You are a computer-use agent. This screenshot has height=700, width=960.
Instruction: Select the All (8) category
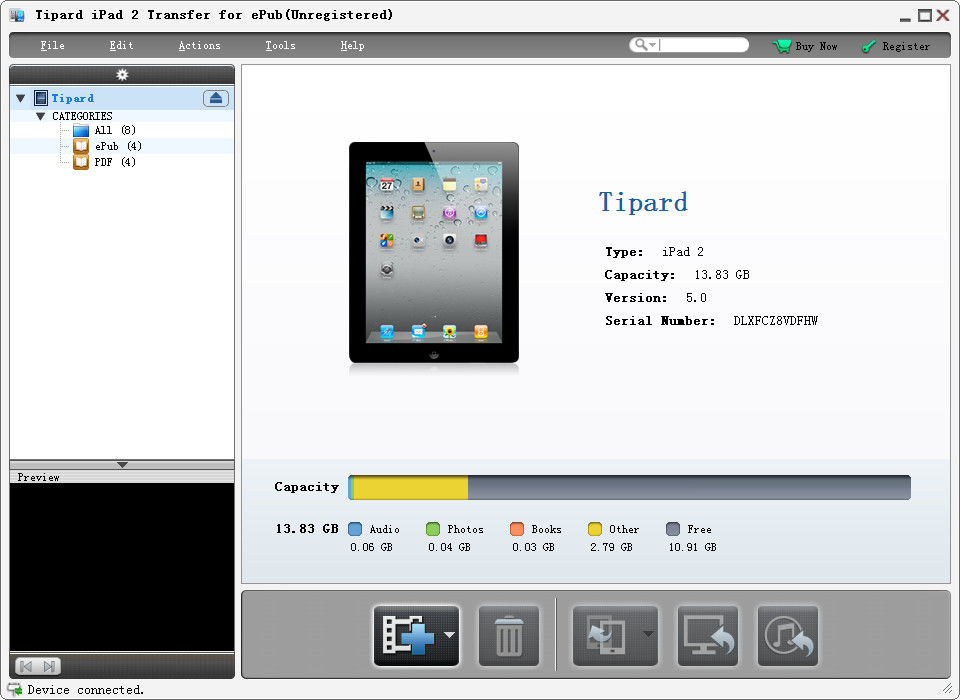coord(114,130)
